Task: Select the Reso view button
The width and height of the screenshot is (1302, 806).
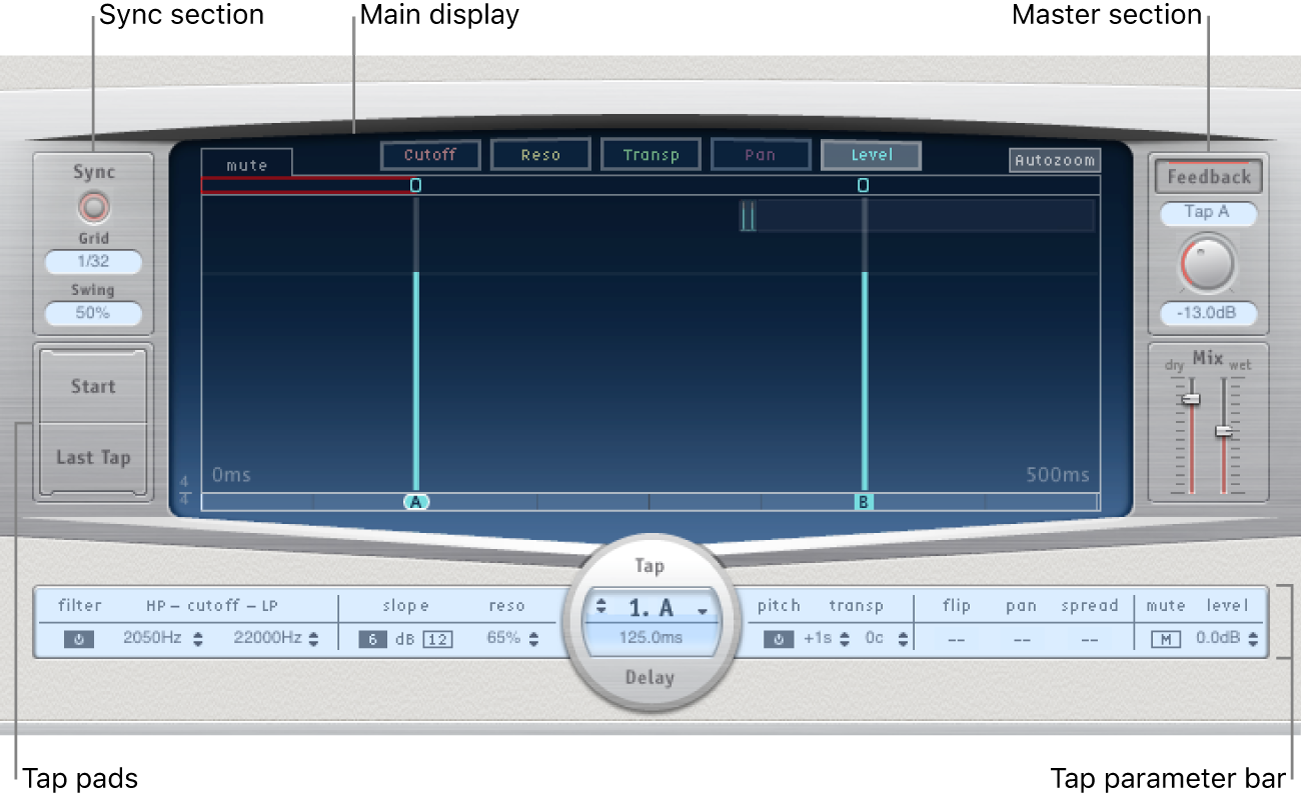Action: click(x=540, y=154)
